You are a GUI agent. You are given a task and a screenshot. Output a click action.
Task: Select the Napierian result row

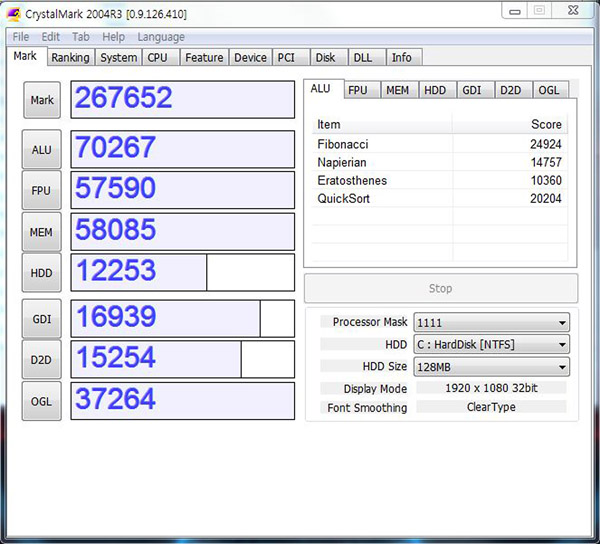pos(440,162)
